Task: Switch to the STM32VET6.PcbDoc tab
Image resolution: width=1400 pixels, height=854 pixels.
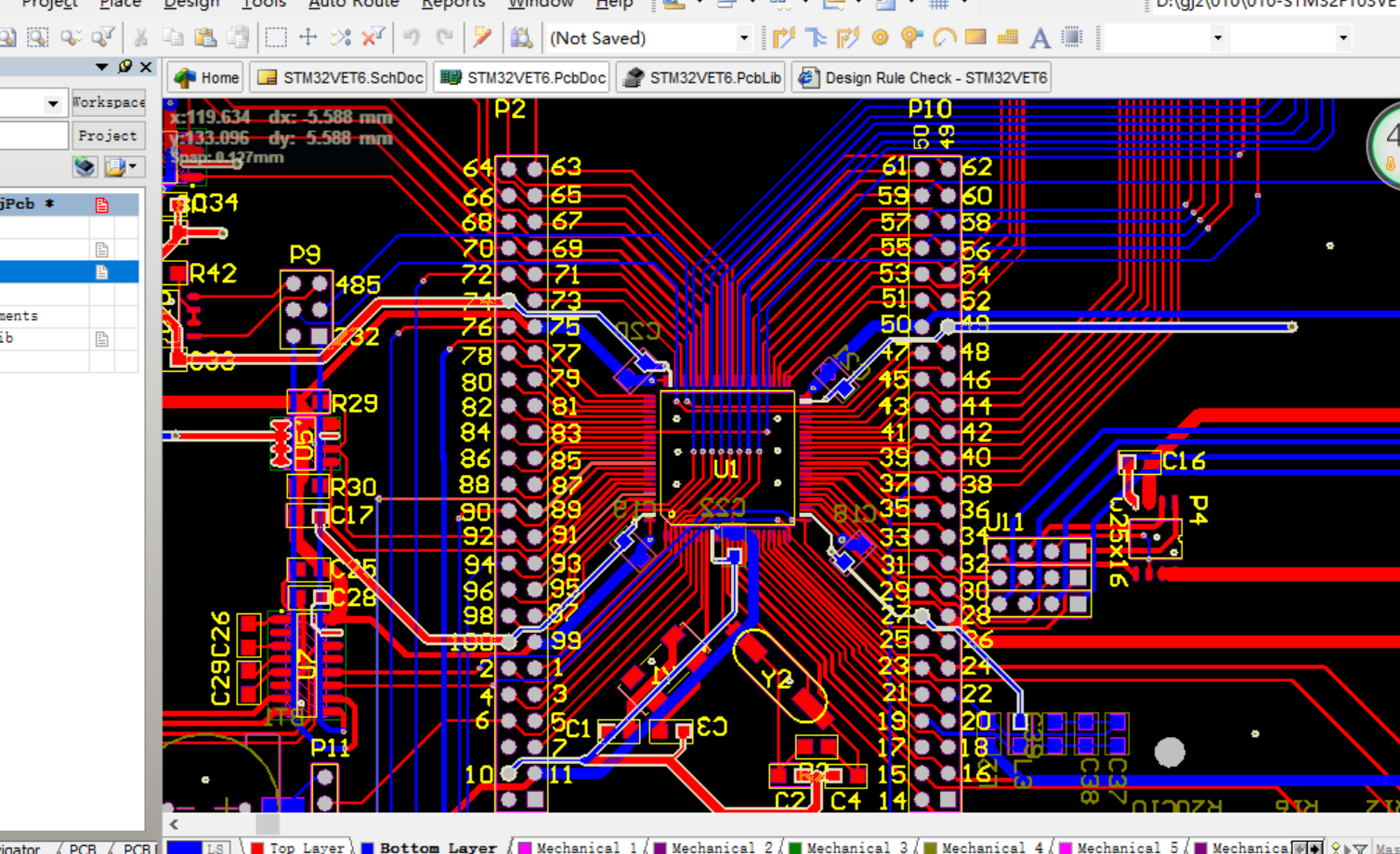Action: (523, 78)
